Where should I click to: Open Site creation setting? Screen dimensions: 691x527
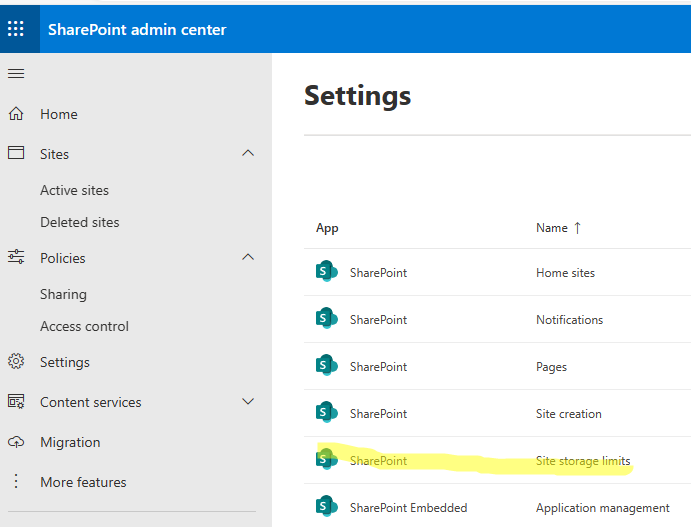click(568, 414)
